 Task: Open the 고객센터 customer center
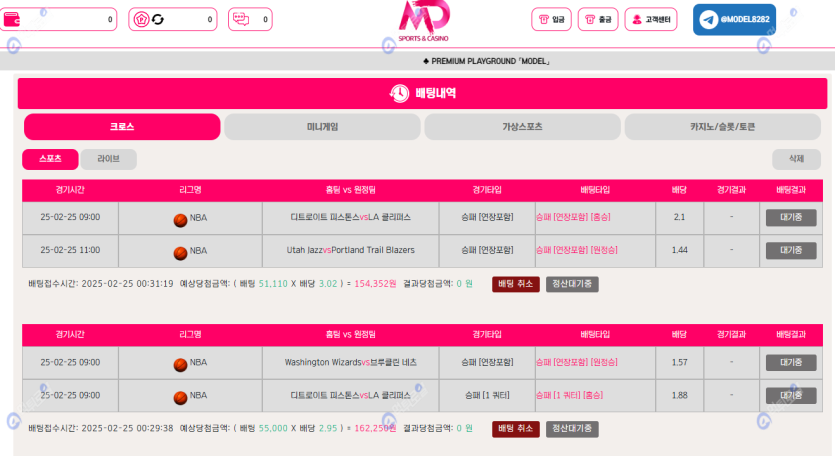pyautogui.click(x=650, y=19)
